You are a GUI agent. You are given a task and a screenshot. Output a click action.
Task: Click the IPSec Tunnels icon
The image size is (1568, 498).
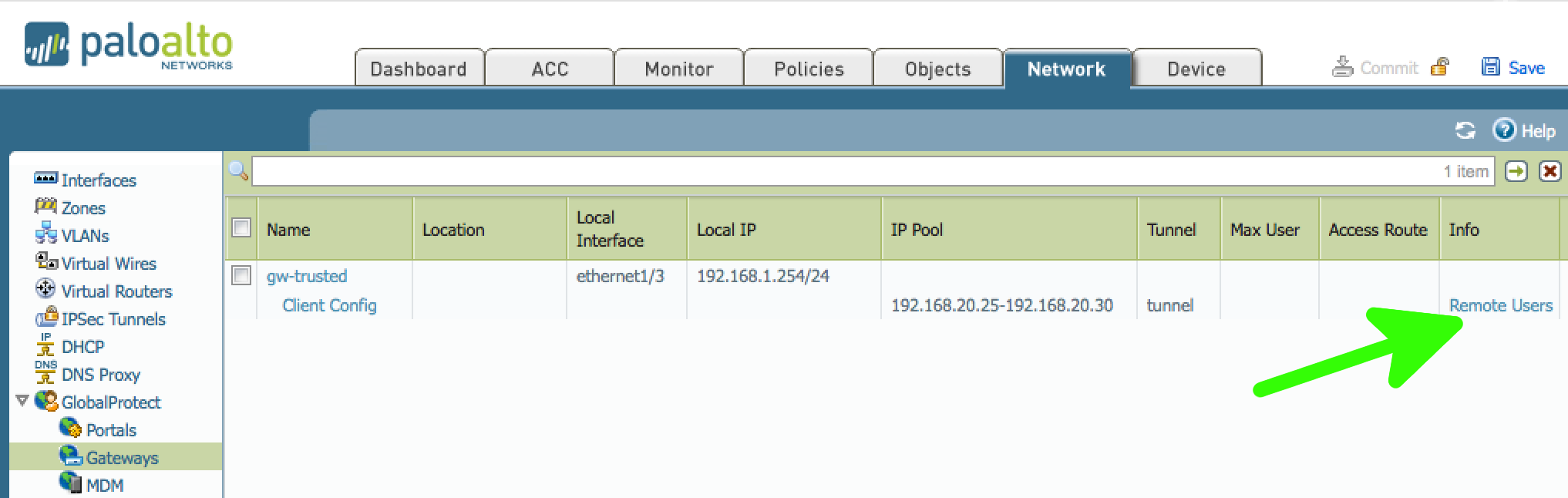pyautogui.click(x=46, y=317)
